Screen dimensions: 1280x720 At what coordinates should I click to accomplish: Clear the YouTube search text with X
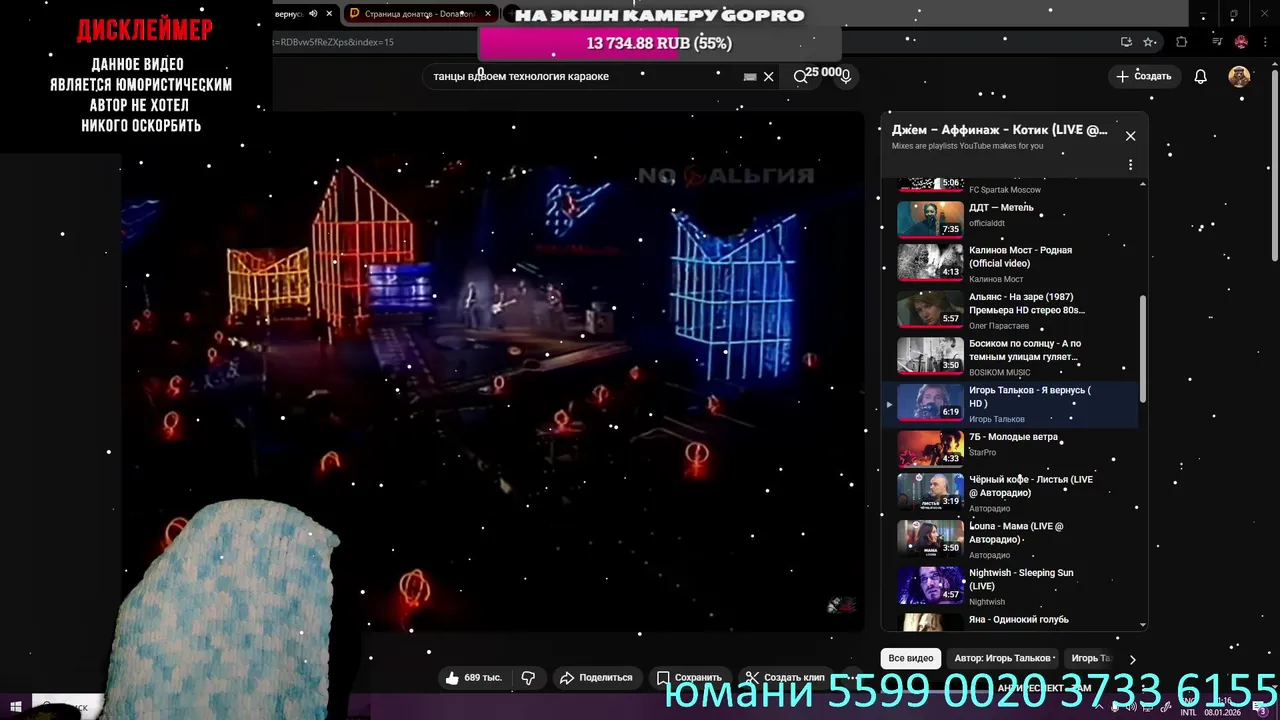768,77
